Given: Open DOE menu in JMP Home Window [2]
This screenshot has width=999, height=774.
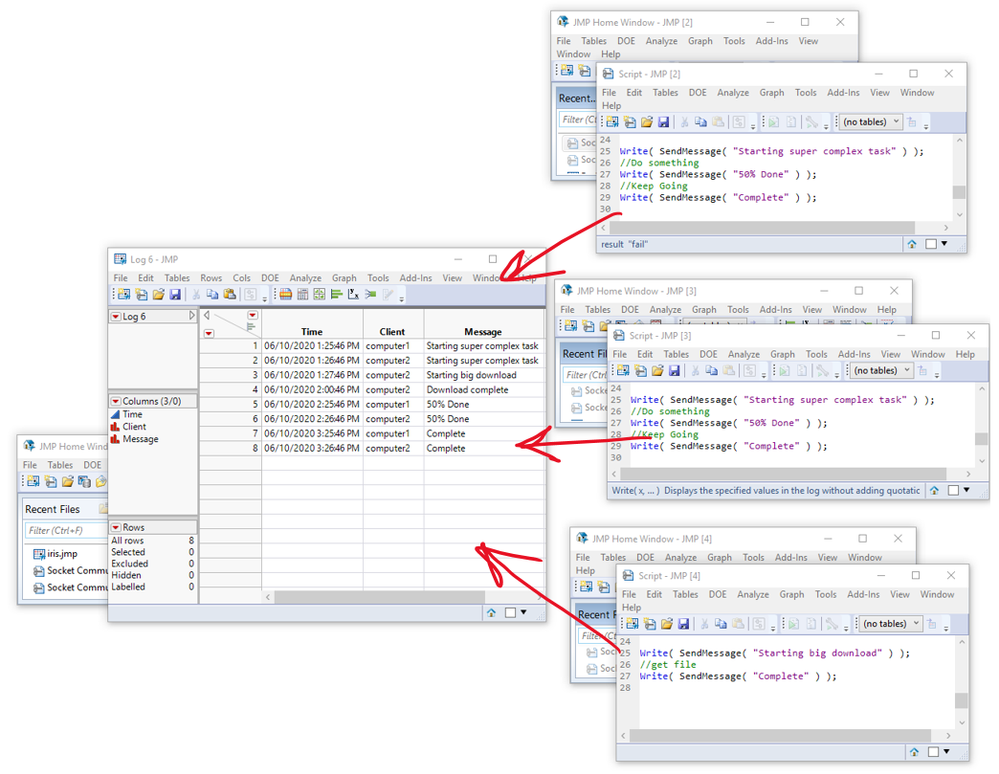Looking at the screenshot, I should [626, 41].
